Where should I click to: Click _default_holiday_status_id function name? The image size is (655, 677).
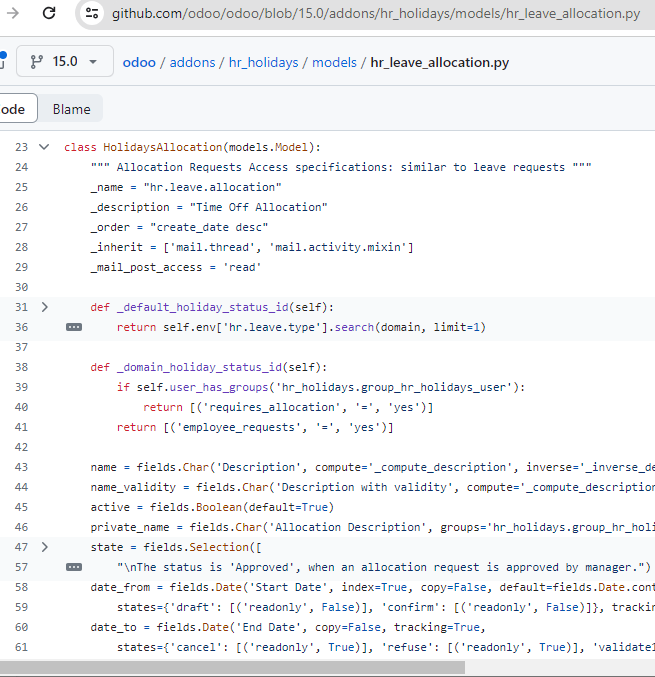click(203, 307)
